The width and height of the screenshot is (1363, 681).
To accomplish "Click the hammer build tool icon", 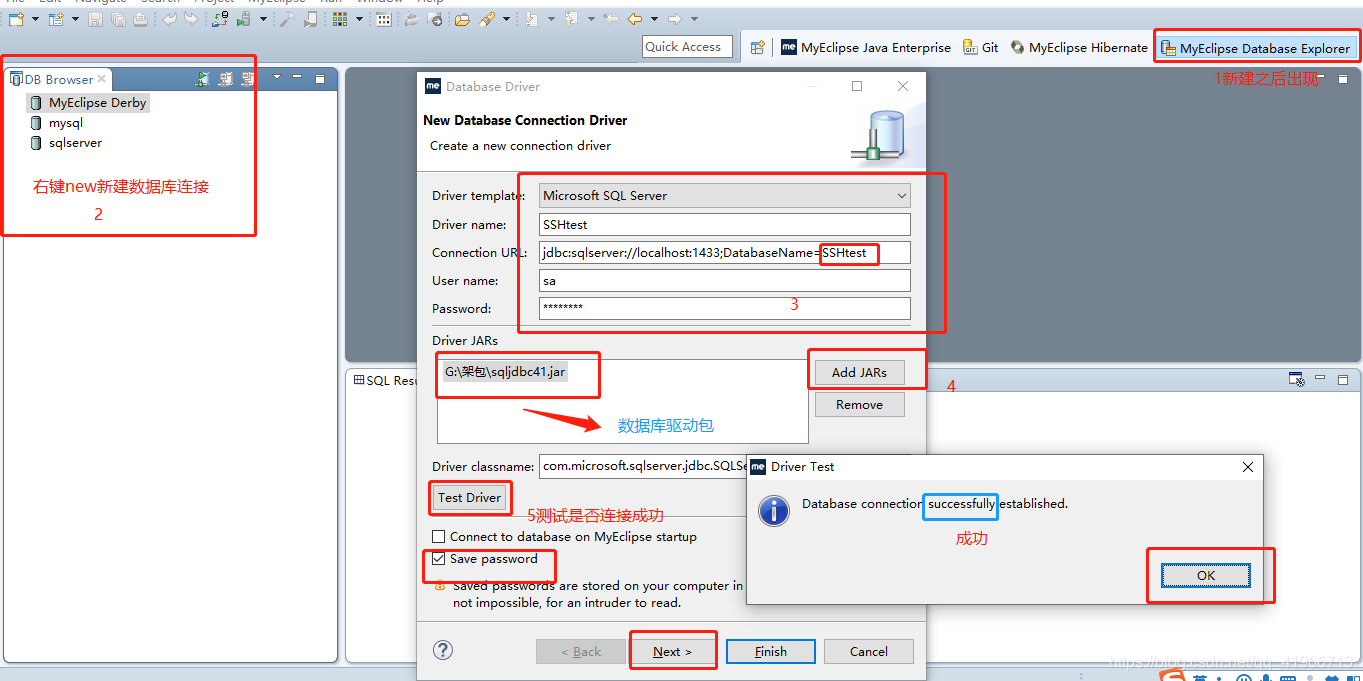I will click(x=289, y=19).
